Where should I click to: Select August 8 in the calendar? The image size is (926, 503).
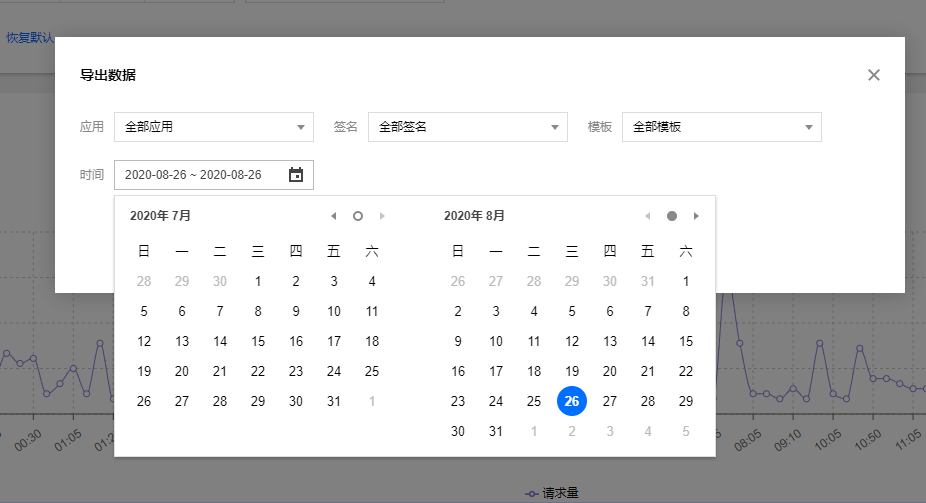point(686,312)
